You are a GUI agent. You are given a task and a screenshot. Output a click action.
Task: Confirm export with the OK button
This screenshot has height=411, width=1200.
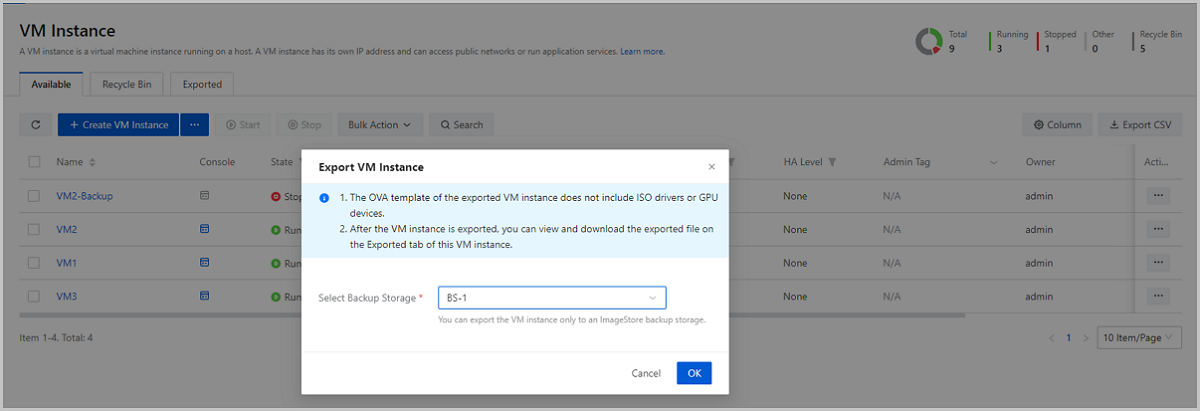click(694, 373)
